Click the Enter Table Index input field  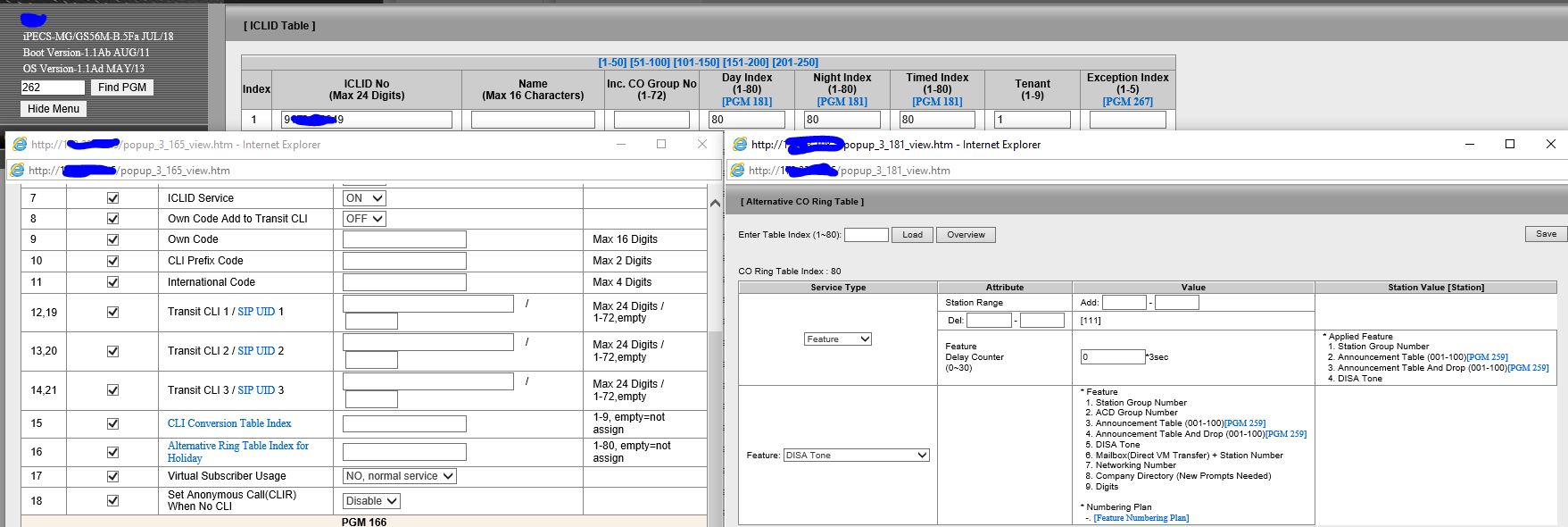[866, 235]
